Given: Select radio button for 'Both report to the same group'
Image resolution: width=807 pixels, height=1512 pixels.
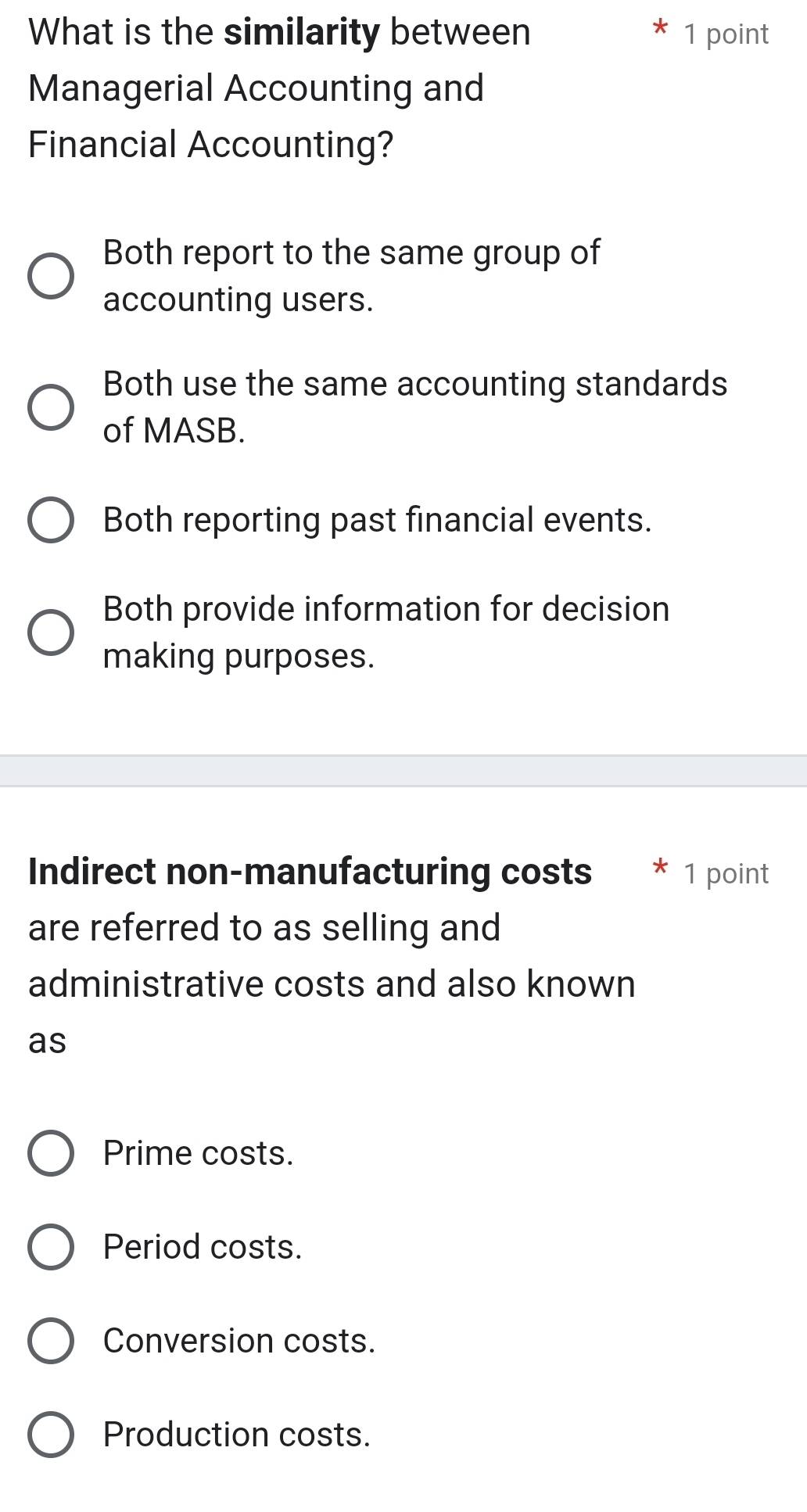Looking at the screenshot, I should coord(52,276).
